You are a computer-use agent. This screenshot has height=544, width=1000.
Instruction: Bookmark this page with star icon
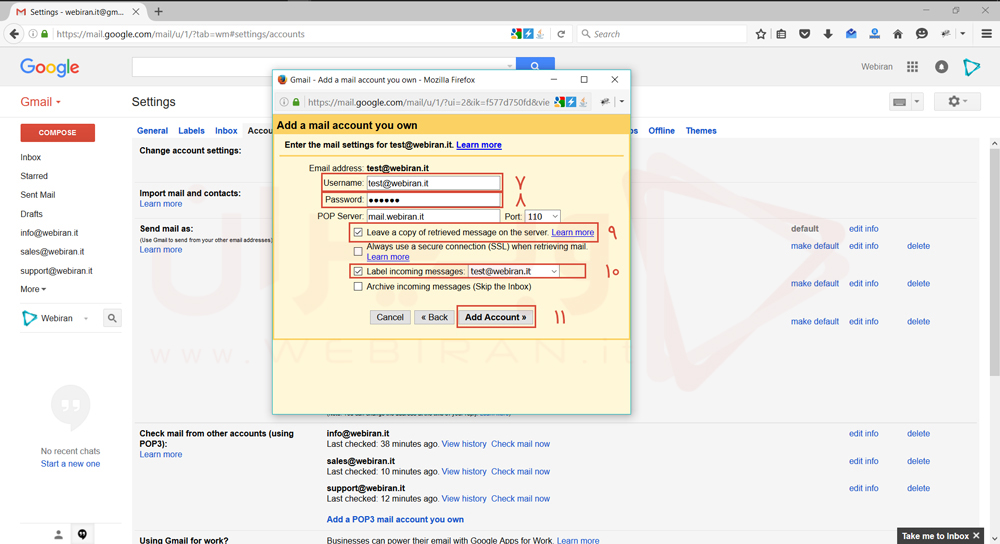point(760,34)
